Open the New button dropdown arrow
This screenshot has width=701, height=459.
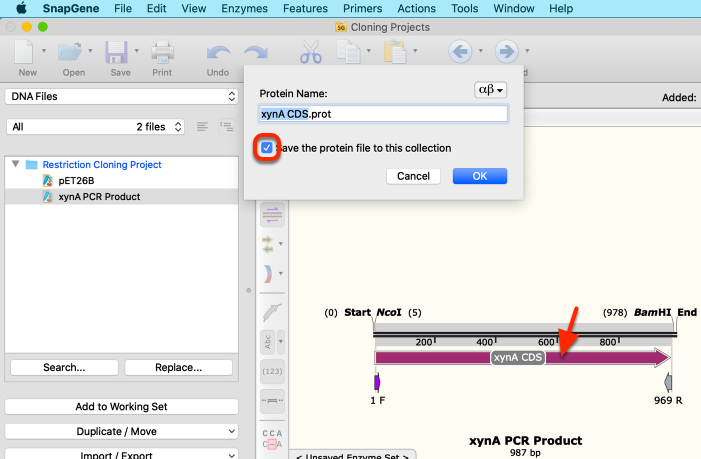(44, 51)
